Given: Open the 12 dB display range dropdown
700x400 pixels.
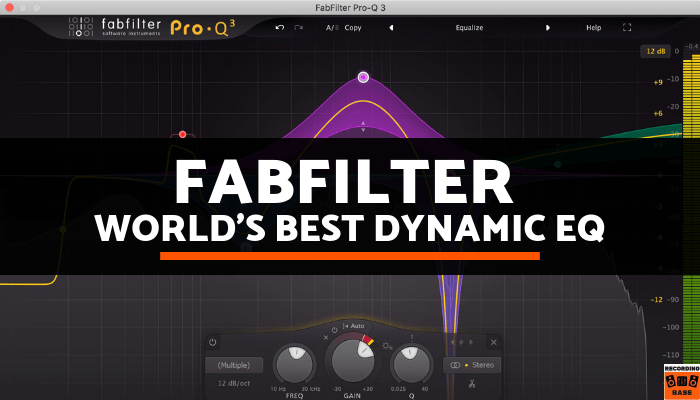Looking at the screenshot, I should click(654, 51).
